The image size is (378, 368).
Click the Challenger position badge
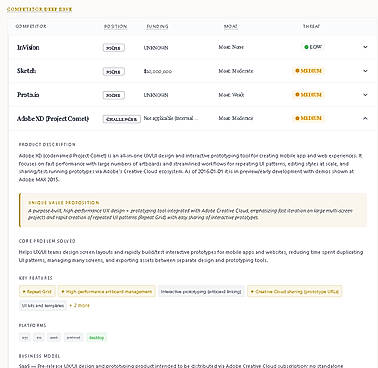click(x=122, y=119)
